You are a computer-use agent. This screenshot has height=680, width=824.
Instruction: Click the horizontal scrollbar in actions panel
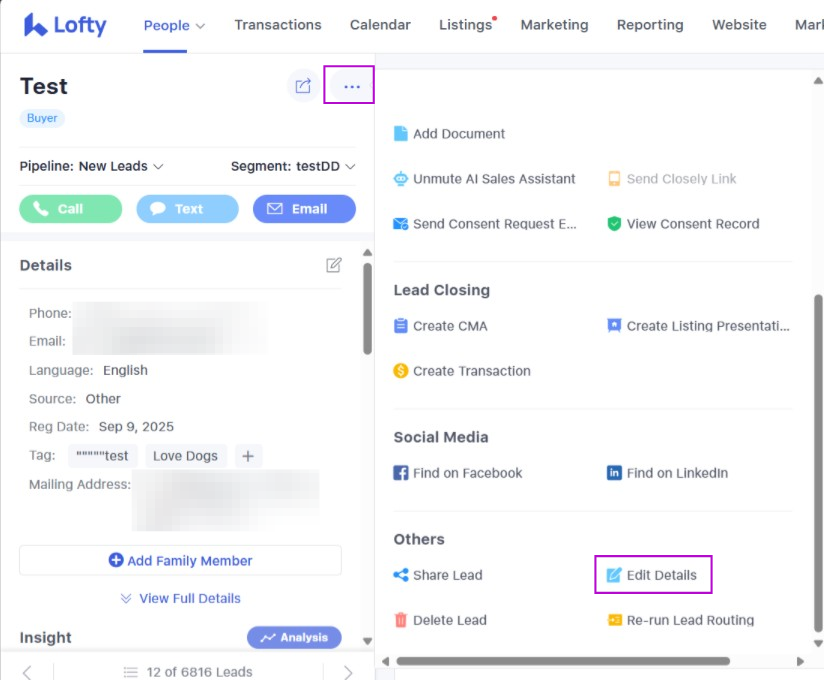[560, 661]
